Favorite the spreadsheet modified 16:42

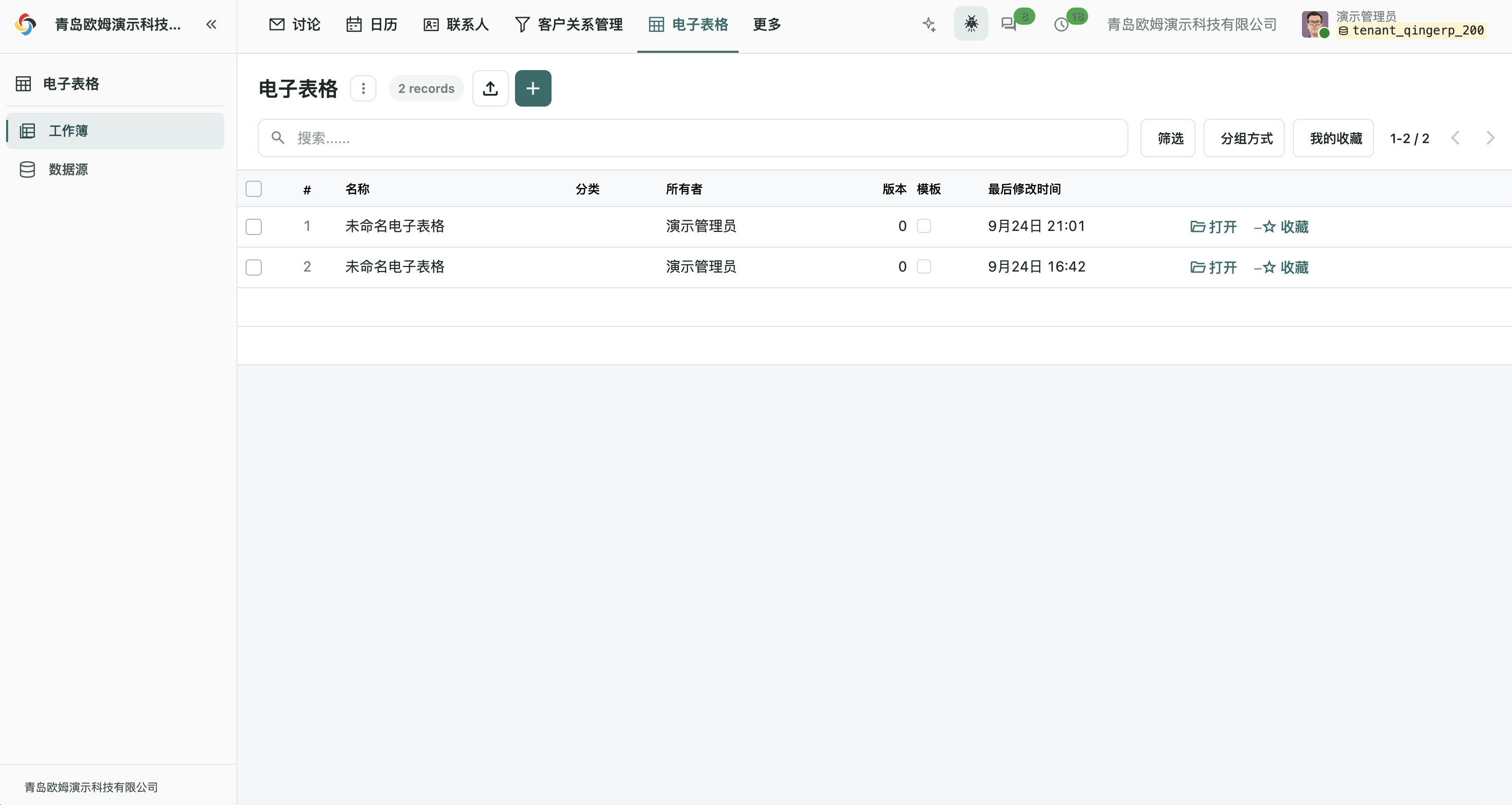(1281, 267)
